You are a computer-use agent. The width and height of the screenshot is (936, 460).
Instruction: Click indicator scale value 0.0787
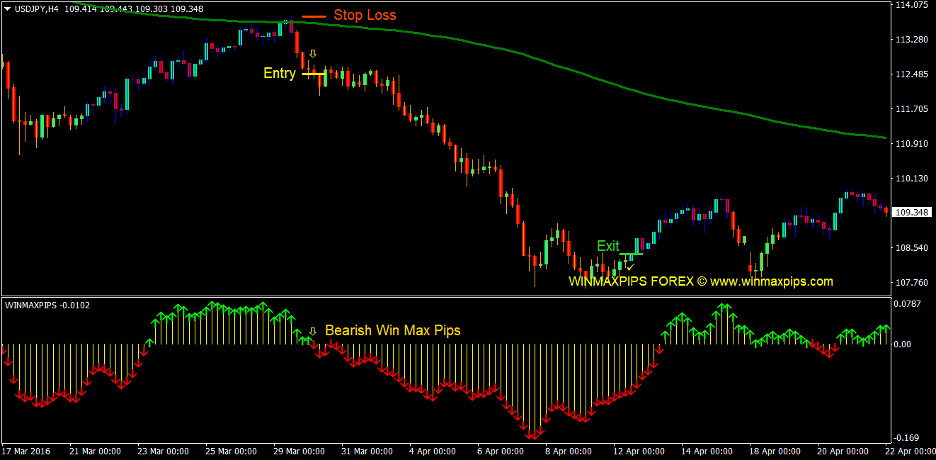click(909, 303)
